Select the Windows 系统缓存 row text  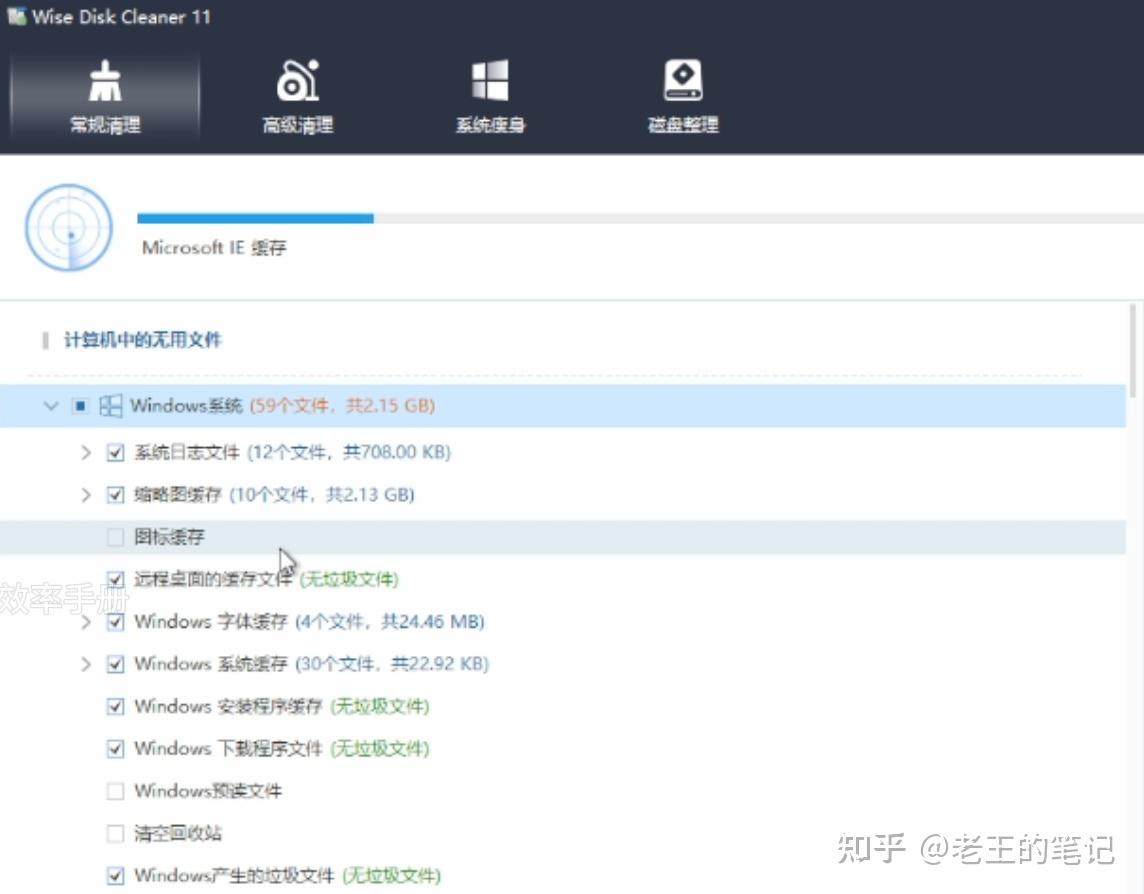click(x=312, y=664)
